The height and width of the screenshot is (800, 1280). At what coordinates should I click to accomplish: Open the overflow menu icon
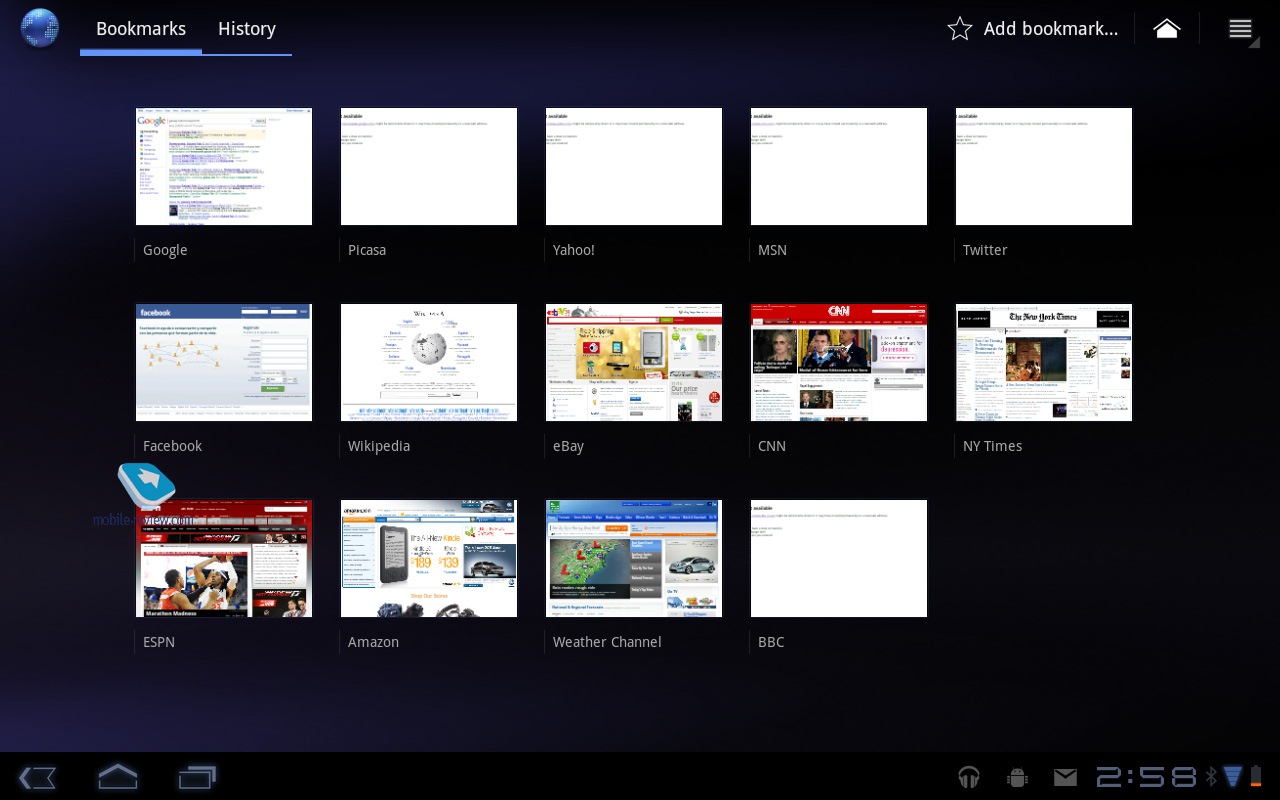tap(1240, 29)
